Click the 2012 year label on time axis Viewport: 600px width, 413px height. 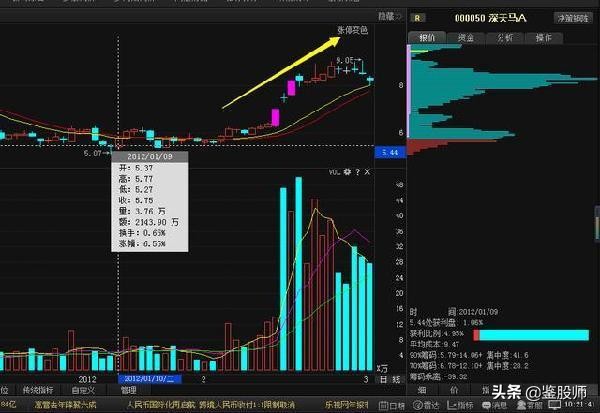87,379
